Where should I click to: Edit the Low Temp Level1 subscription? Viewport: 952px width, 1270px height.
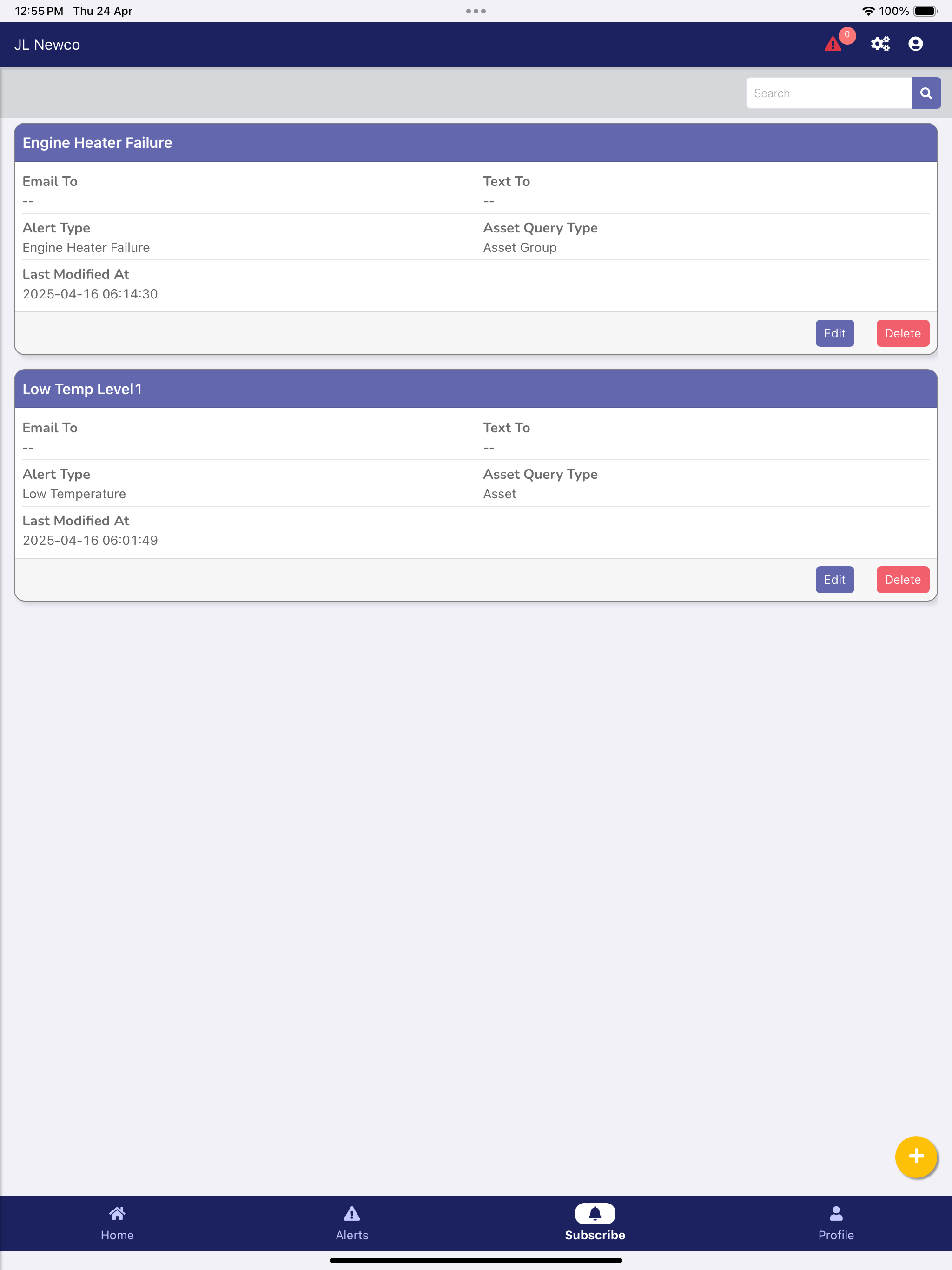tap(834, 579)
